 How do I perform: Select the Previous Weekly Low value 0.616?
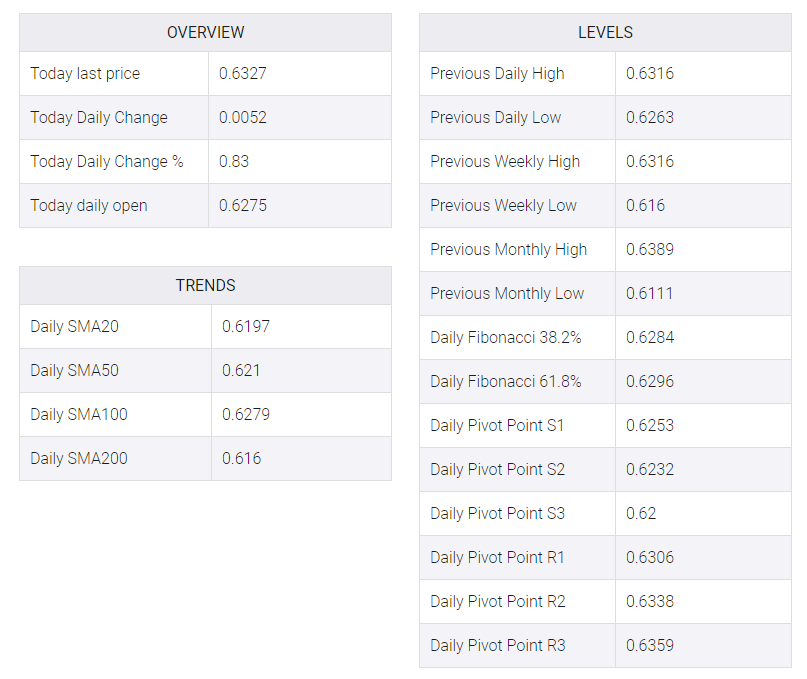645,205
